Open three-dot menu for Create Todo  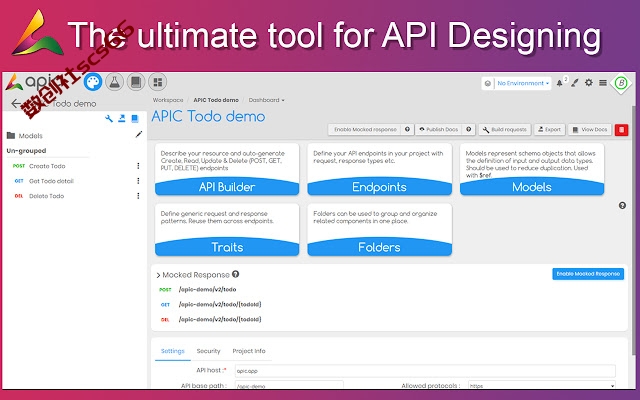[138, 166]
